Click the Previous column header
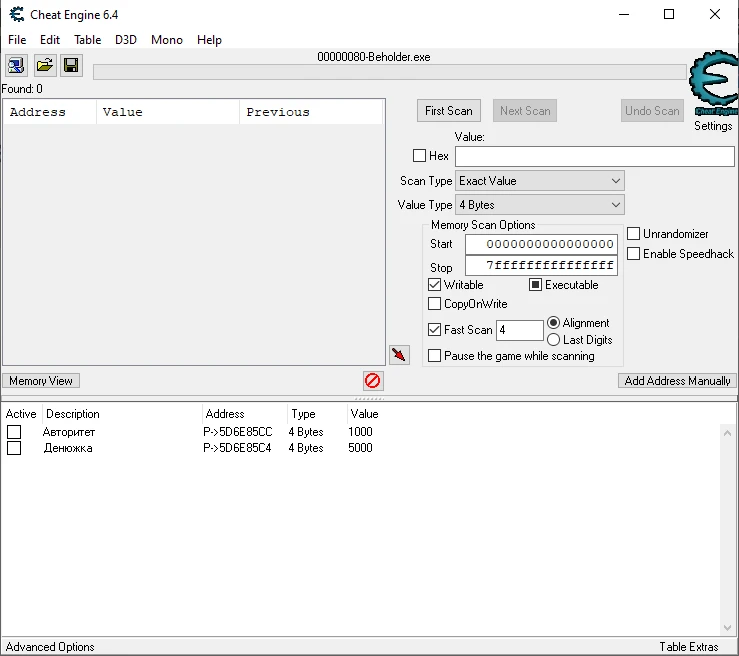The width and height of the screenshot is (739, 656). pos(311,112)
